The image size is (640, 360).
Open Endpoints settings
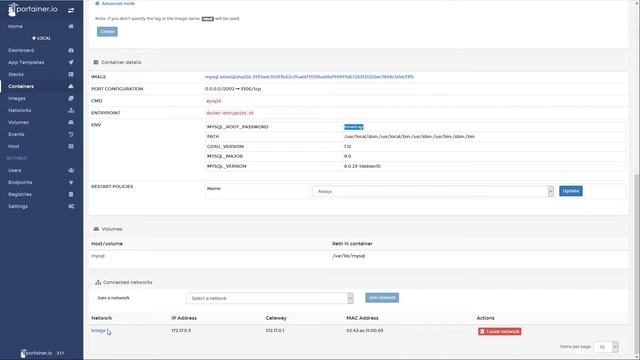[x=20, y=182]
